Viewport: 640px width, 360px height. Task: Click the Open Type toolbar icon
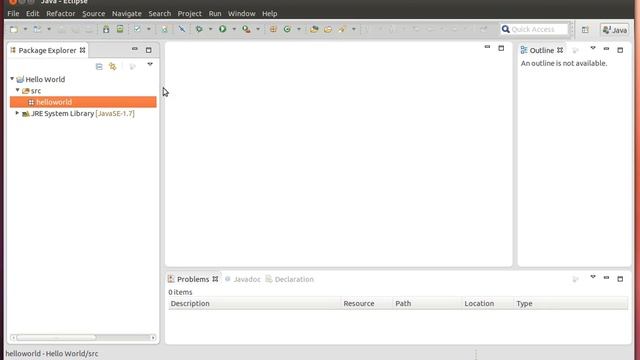coord(314,29)
